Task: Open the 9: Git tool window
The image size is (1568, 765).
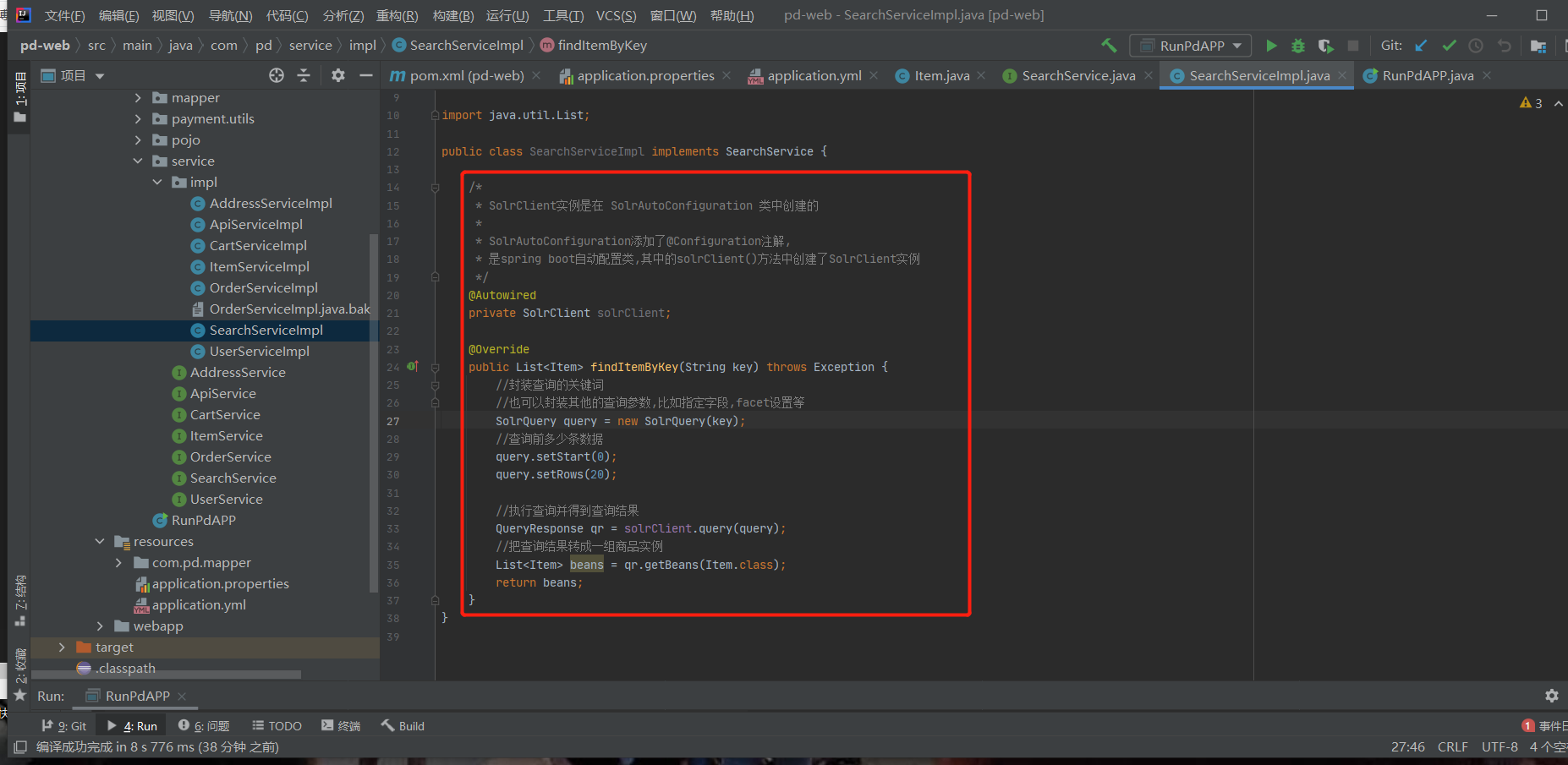Action: tap(64, 726)
